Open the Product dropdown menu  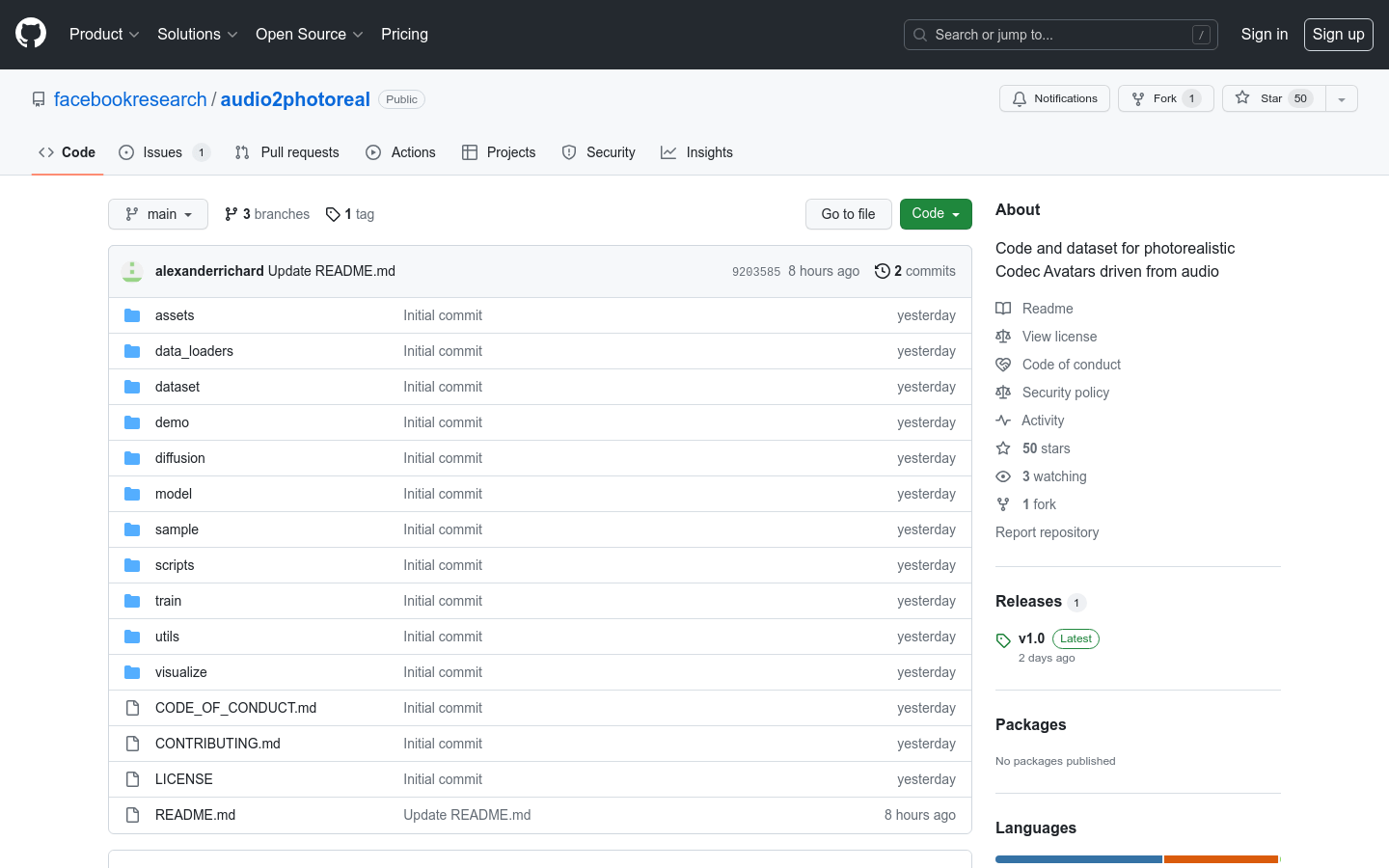coord(104,34)
